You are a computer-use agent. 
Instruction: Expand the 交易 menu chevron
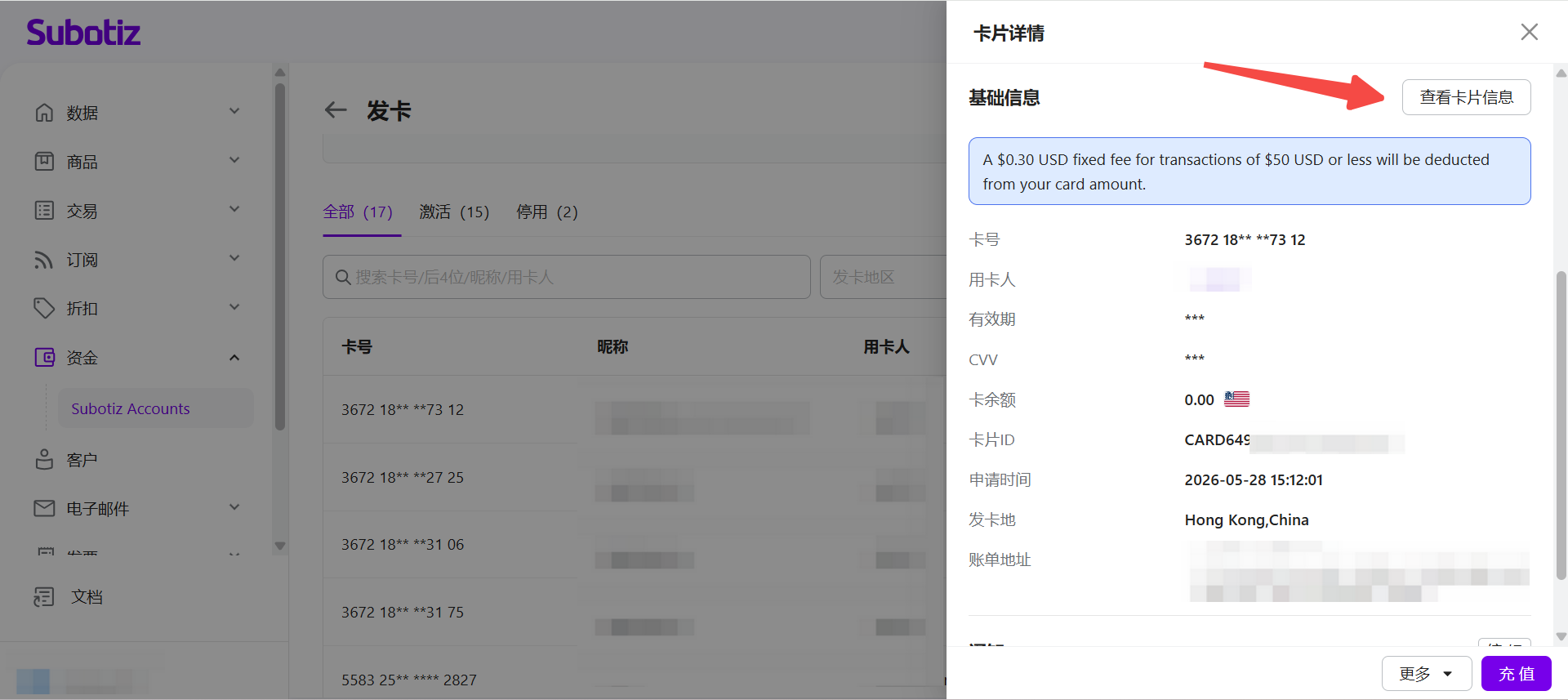tap(234, 209)
